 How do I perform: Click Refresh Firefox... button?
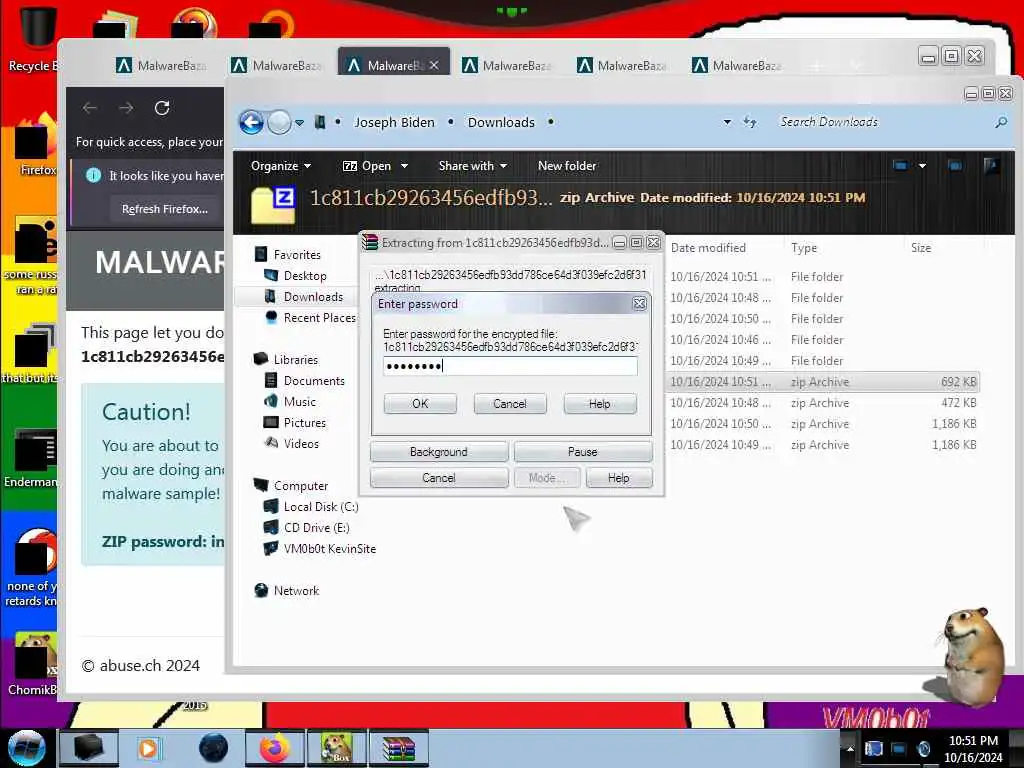(165, 209)
